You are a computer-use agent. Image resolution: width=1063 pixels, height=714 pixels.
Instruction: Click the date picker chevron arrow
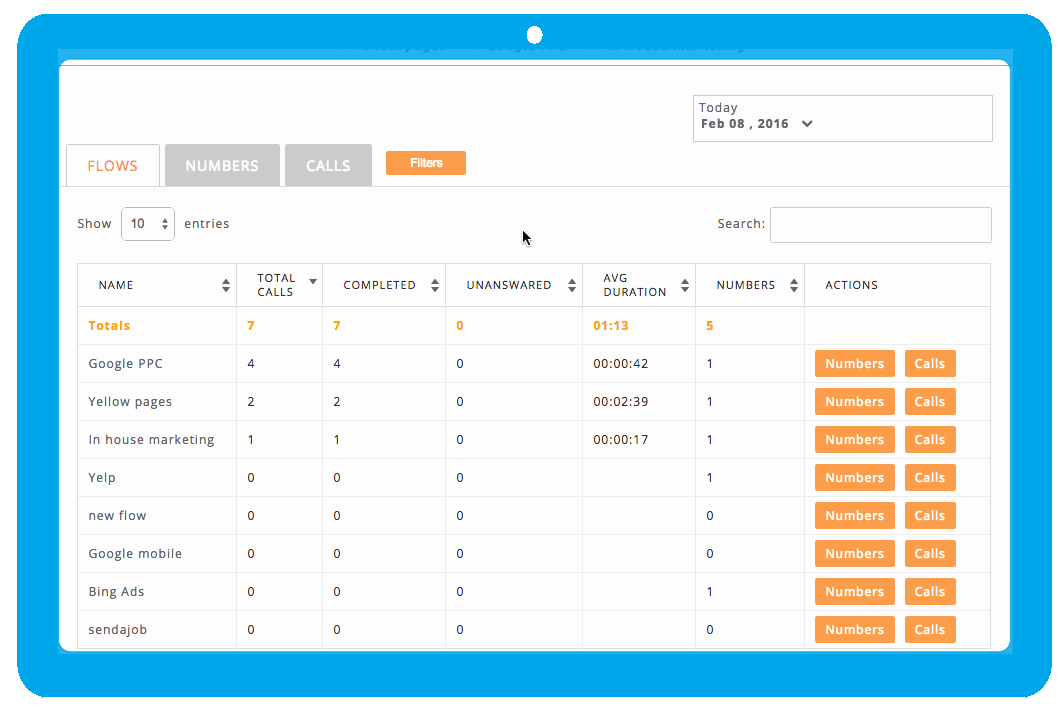[807, 123]
